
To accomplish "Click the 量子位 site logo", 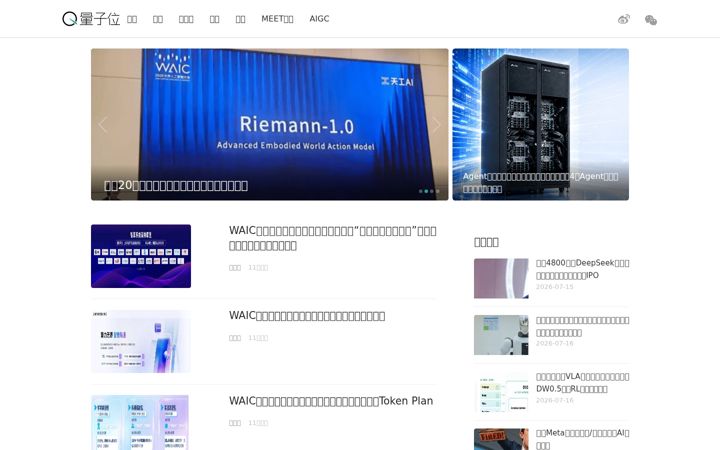I will (91, 19).
